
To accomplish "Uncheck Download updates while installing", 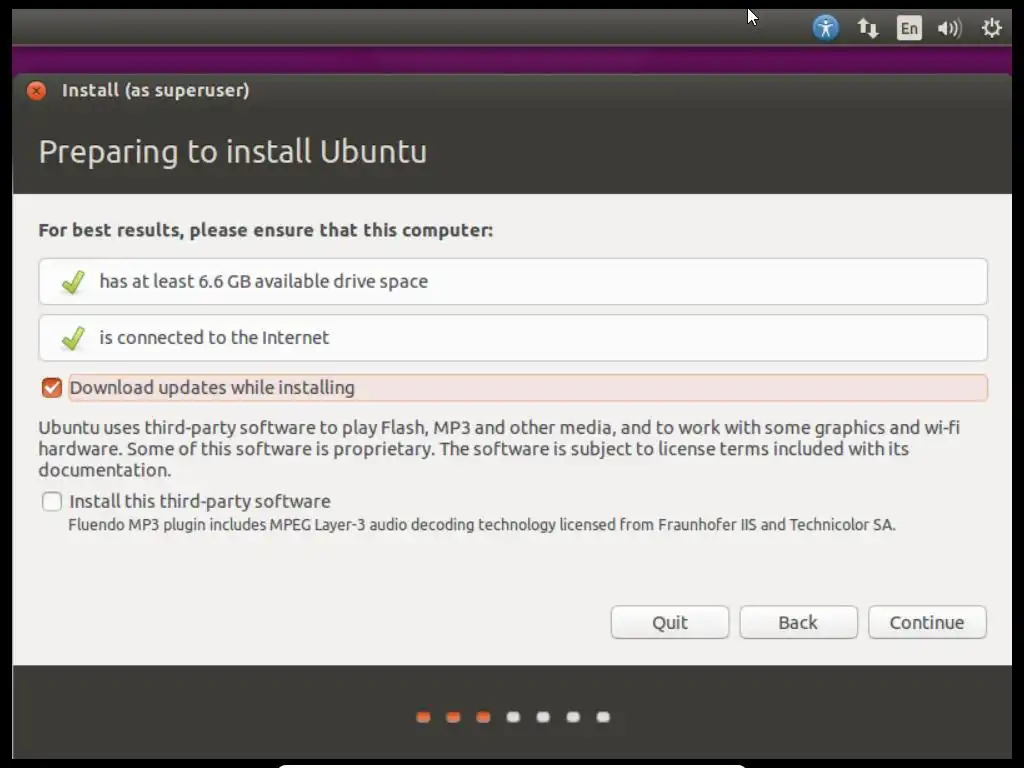I will pyautogui.click(x=52, y=388).
